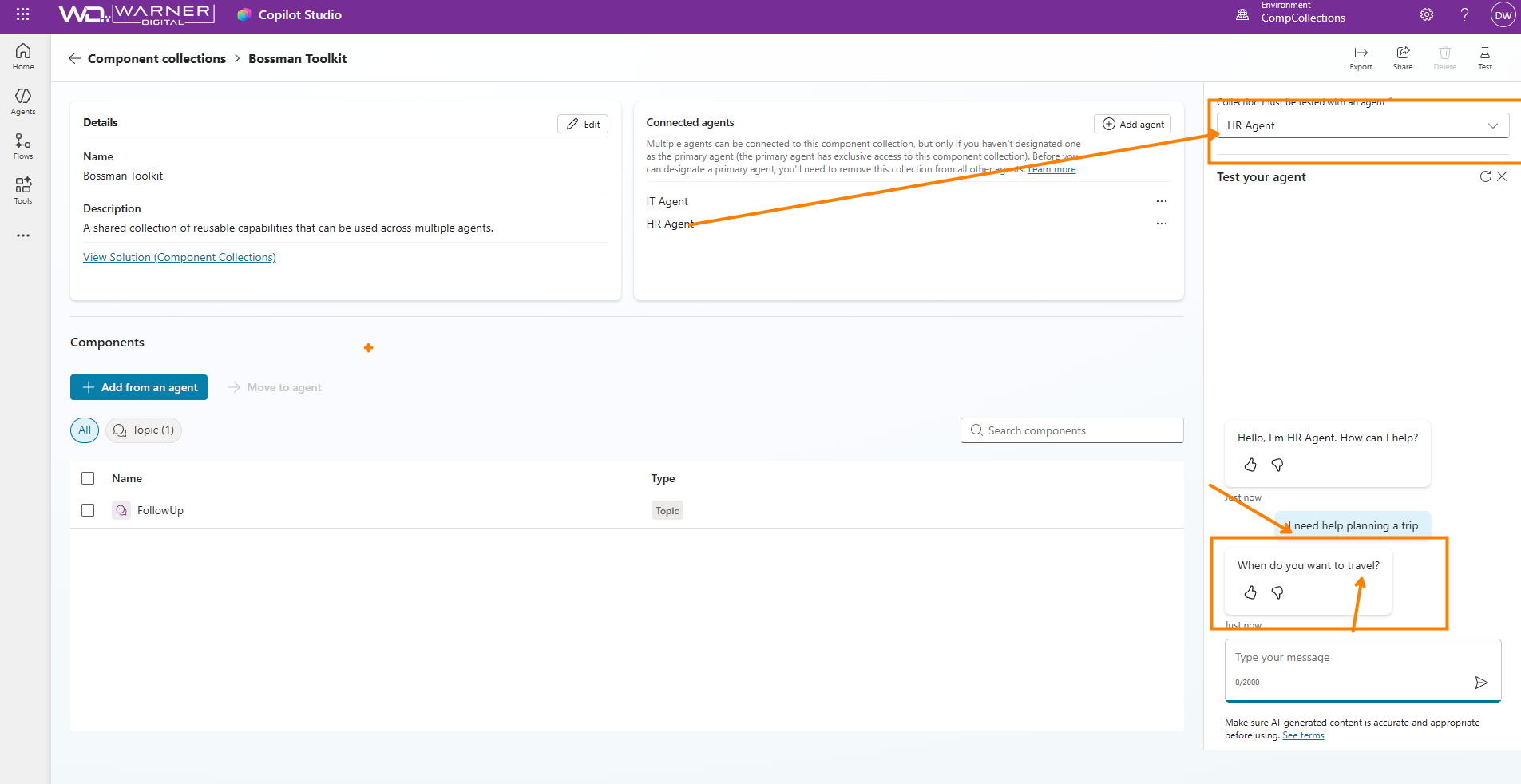Image resolution: width=1521 pixels, height=784 pixels.
Task: Open more options for IT Agent
Action: tap(1161, 201)
